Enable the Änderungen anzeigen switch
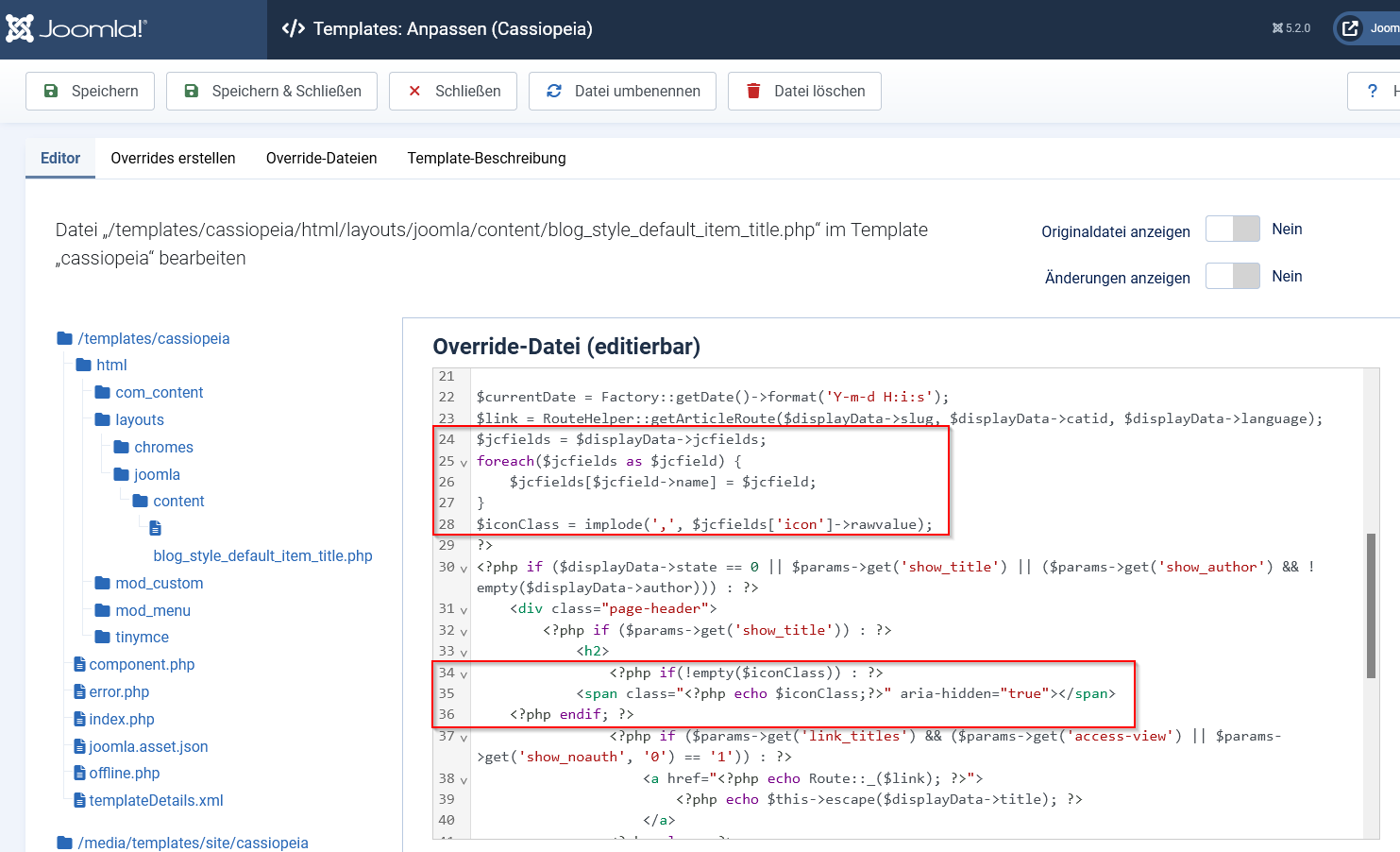 [1232, 276]
